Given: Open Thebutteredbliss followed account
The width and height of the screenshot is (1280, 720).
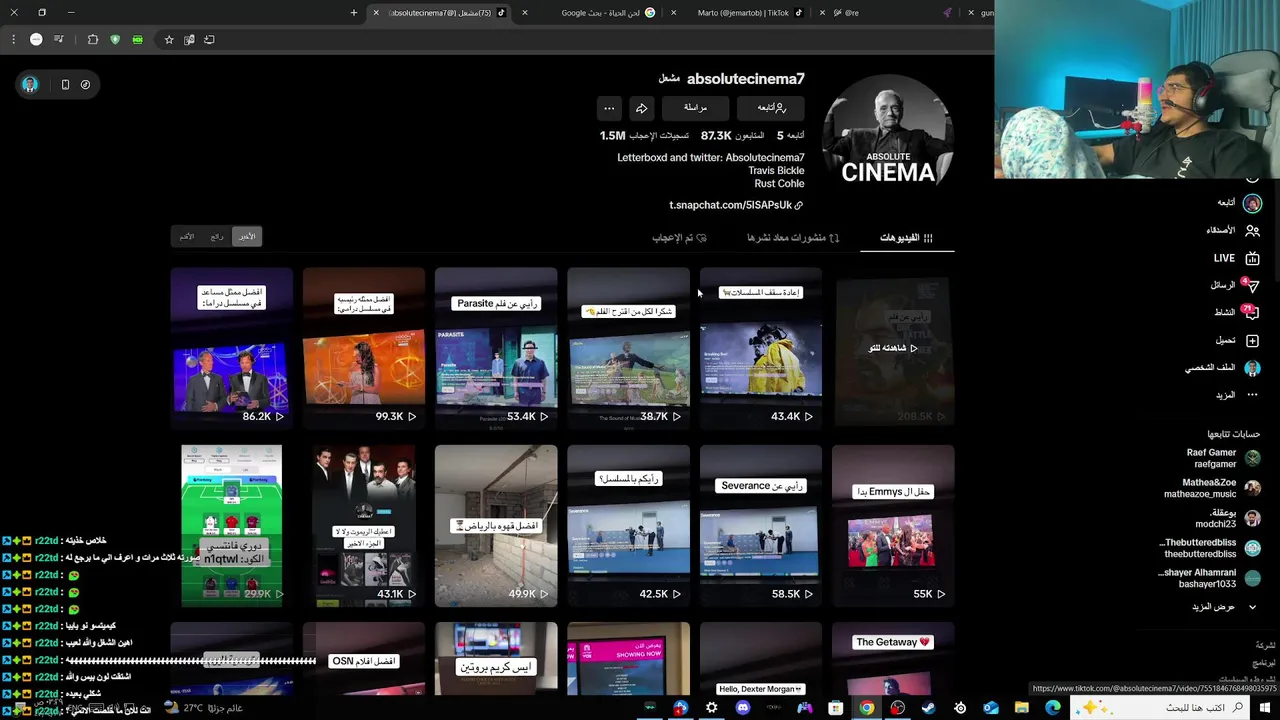Looking at the screenshot, I should [1210, 548].
